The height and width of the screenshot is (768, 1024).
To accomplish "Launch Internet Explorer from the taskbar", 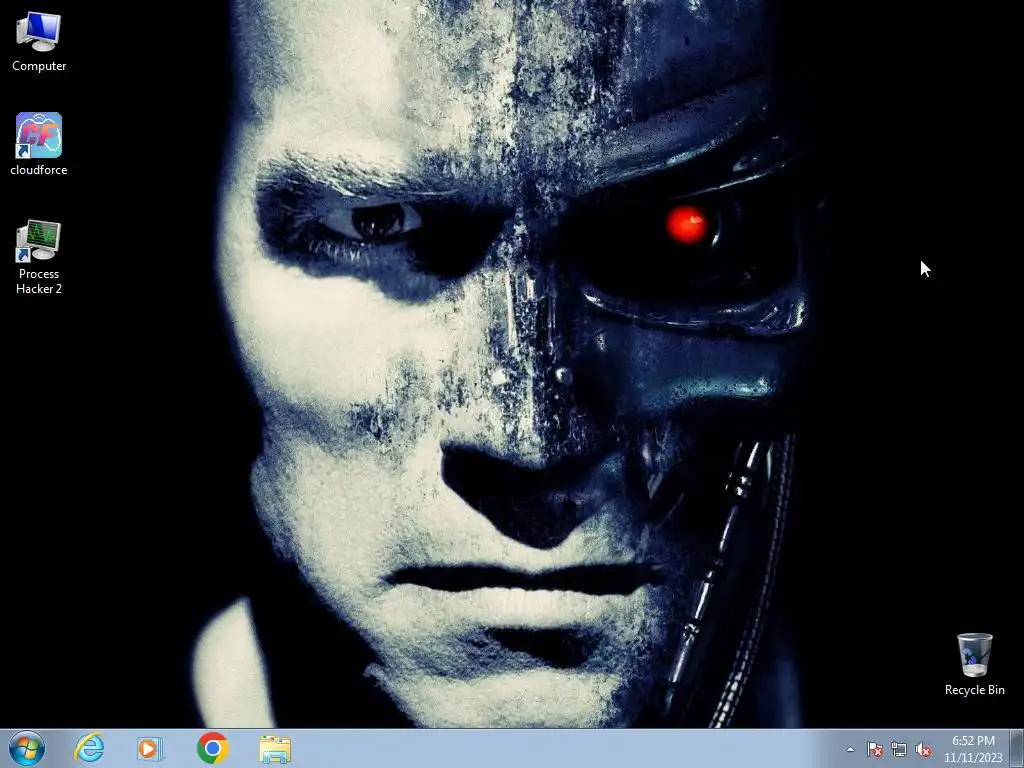I will 89,748.
